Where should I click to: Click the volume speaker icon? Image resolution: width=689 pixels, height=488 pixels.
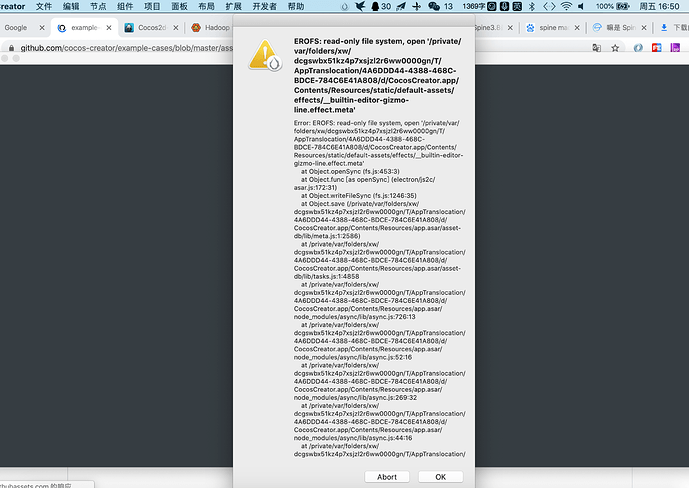581,6
